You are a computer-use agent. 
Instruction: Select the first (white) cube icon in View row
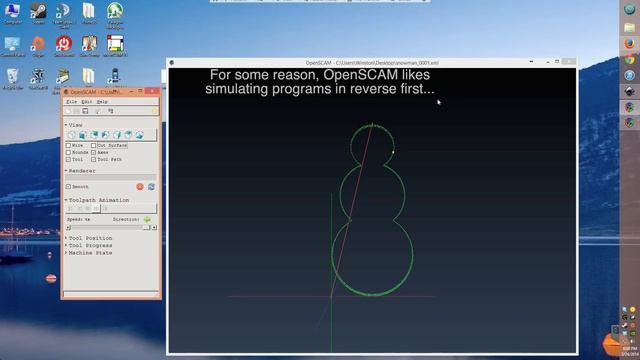pyautogui.click(x=71, y=135)
